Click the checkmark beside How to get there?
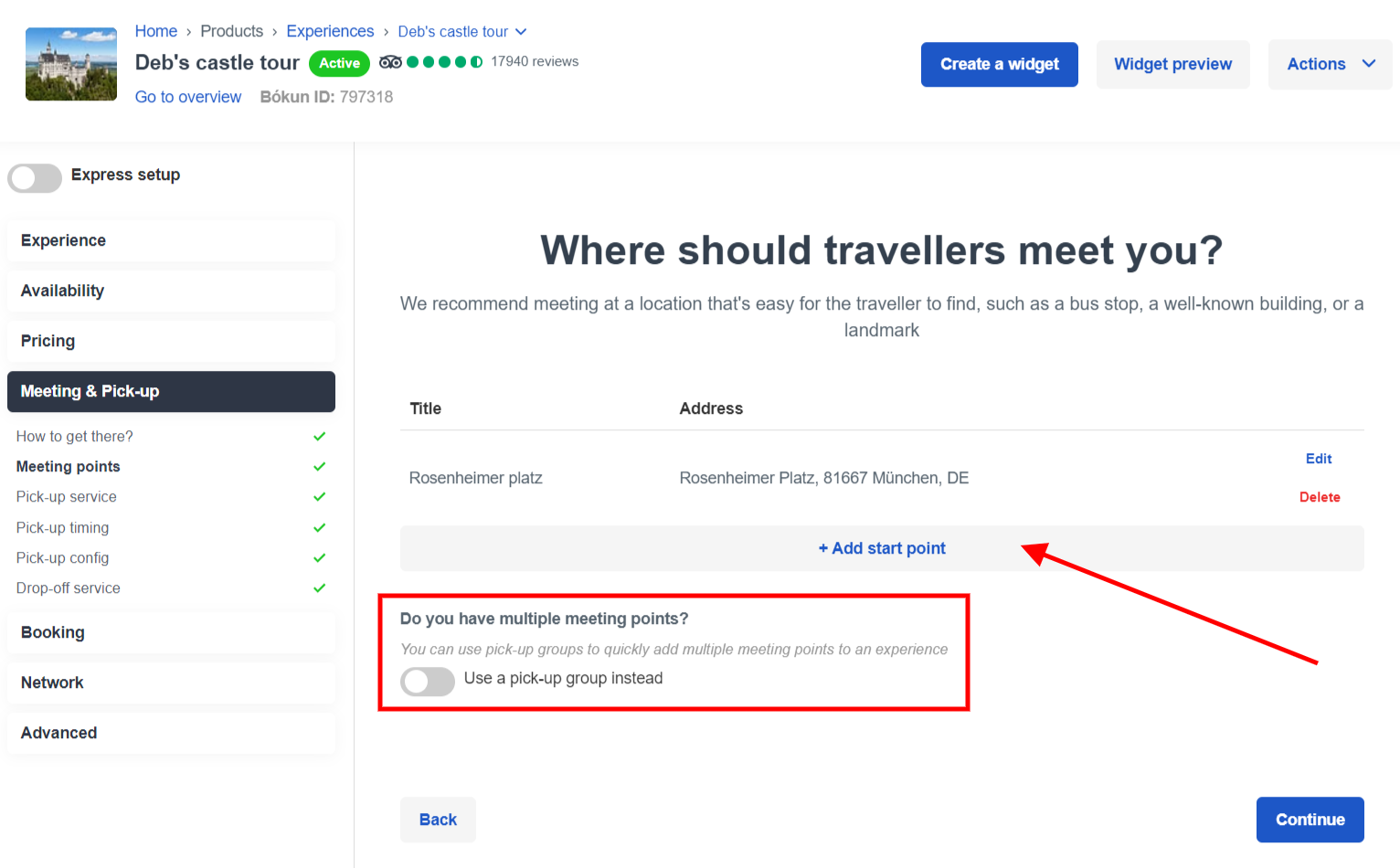This screenshot has height=868, width=1400. 319,437
